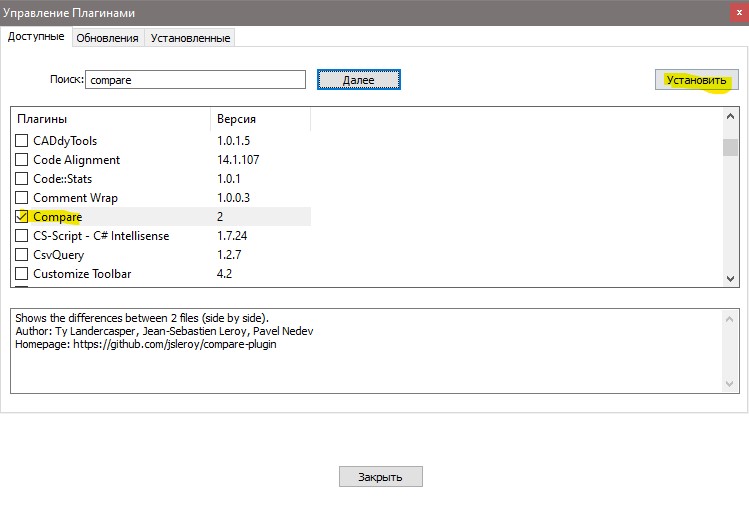Image resolution: width=749 pixels, height=508 pixels.
Task: Click description box scroll up arrow
Action: click(729, 319)
